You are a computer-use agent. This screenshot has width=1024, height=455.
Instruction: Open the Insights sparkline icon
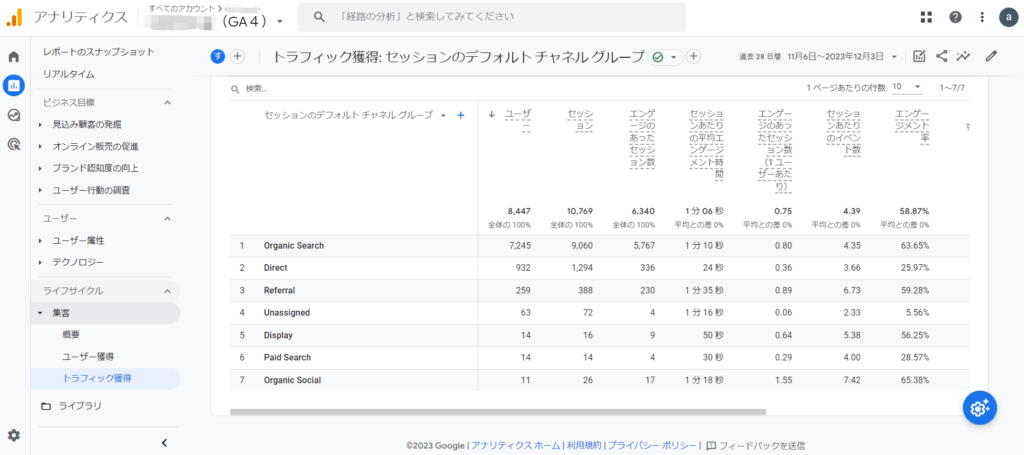coord(964,57)
